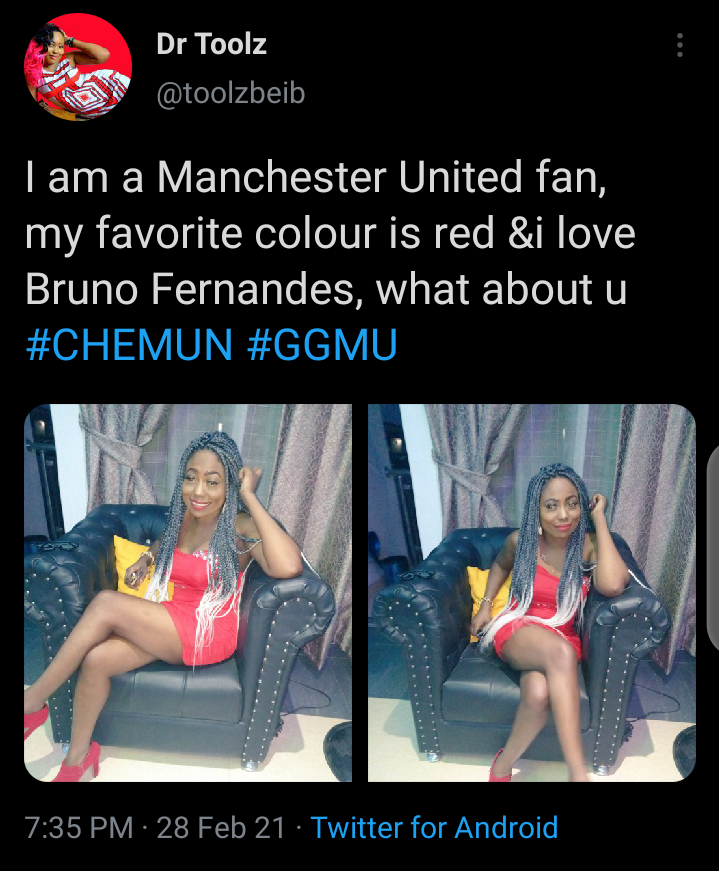The height and width of the screenshot is (871, 719).
Task: Open the #CHEMUN hashtag
Action: 129,345
